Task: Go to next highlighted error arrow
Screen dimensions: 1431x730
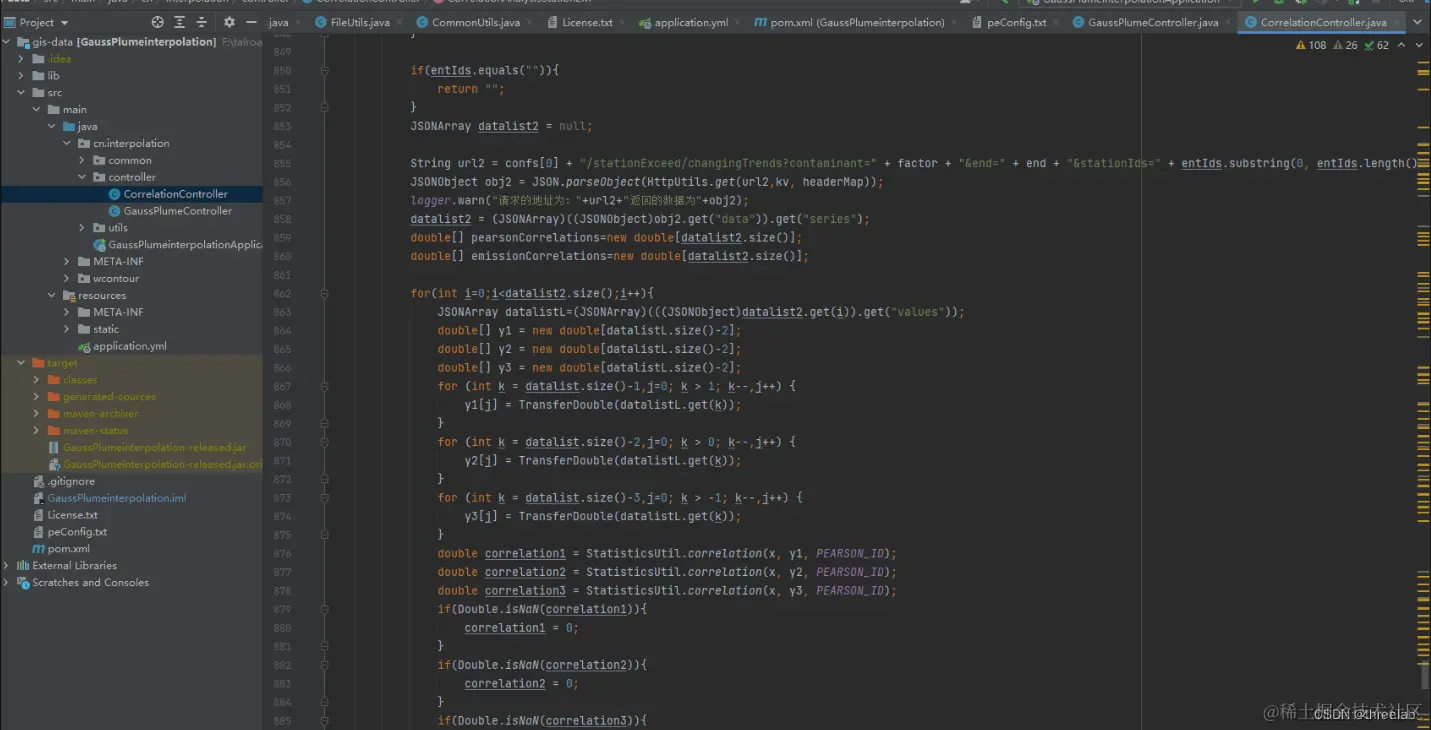Action: 1419,45
